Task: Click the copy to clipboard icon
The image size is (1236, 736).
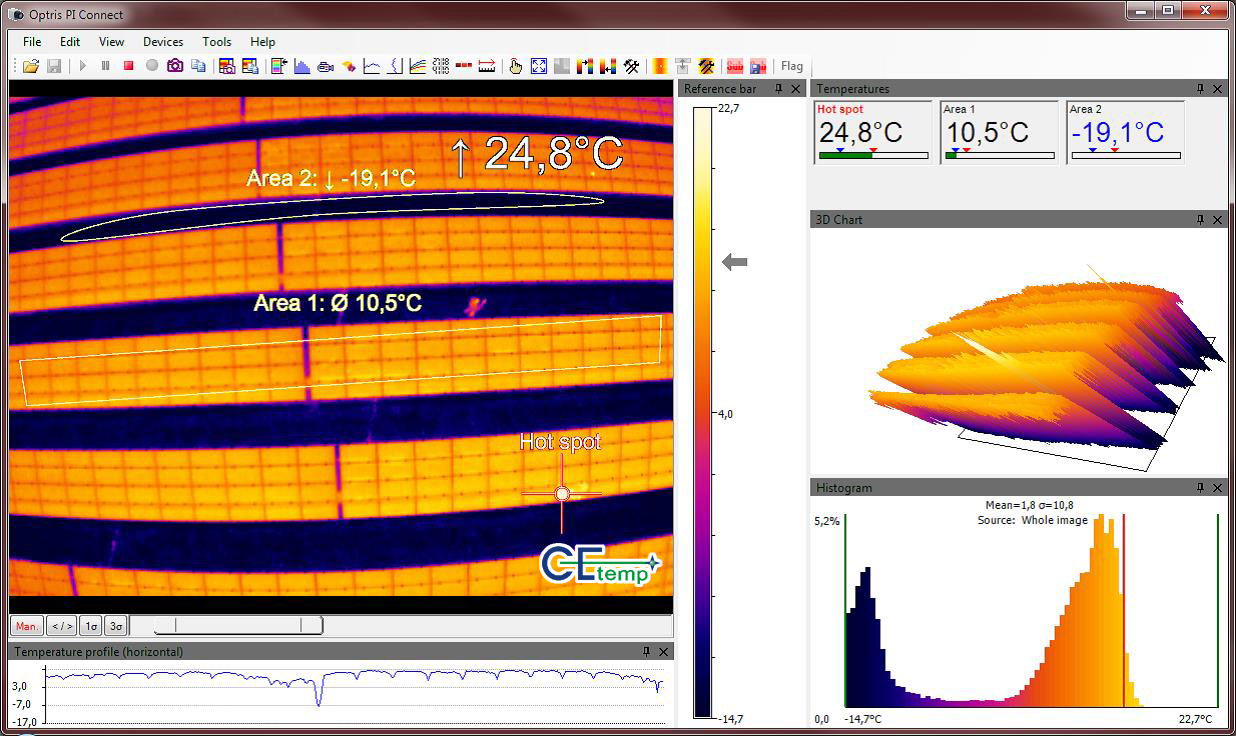Action: 198,66
